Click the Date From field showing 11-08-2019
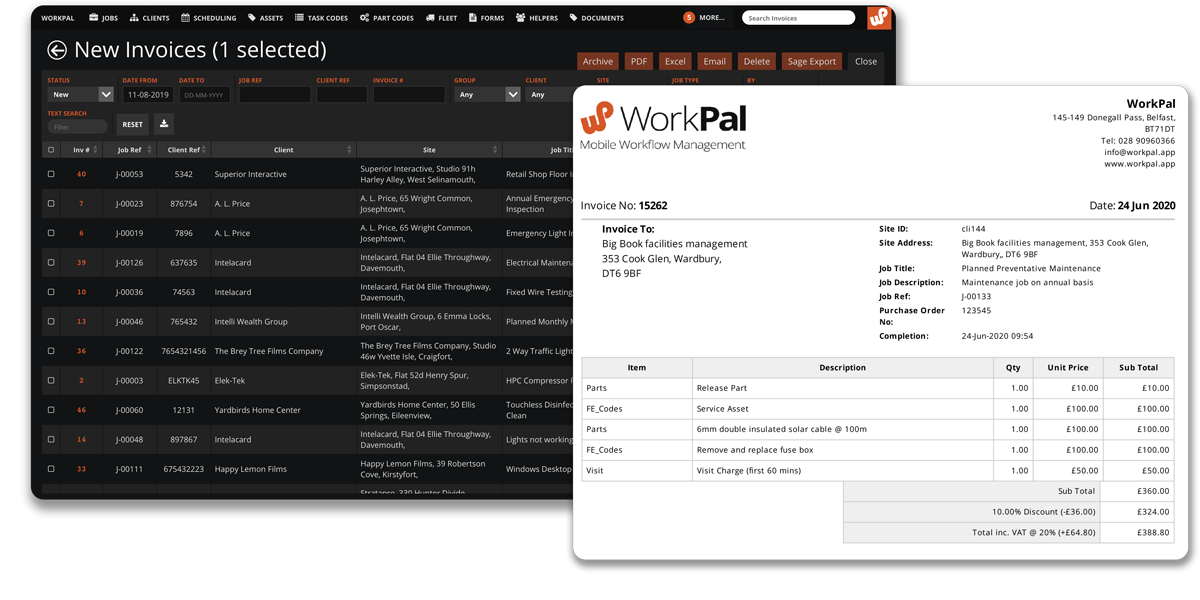Image resolution: width=1200 pixels, height=600 pixels. (148, 94)
